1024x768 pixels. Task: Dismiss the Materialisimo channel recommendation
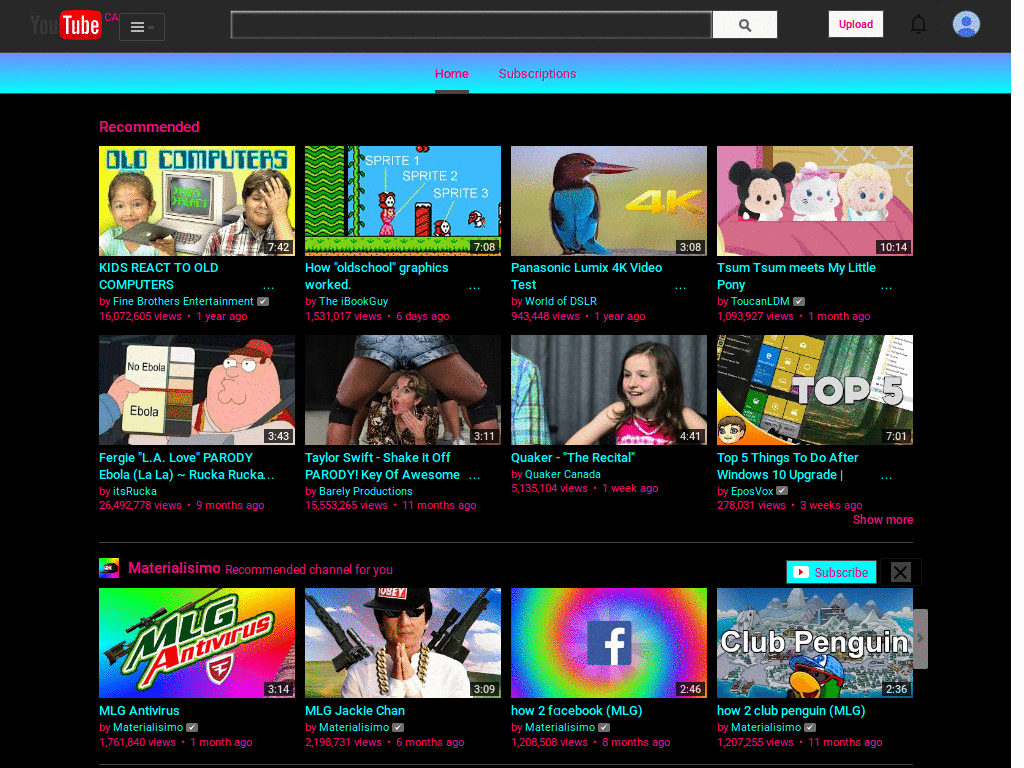point(901,572)
